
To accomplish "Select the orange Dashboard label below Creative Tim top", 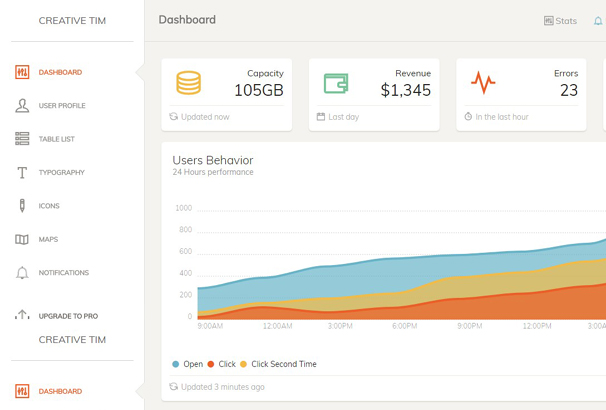I will pos(60,72).
